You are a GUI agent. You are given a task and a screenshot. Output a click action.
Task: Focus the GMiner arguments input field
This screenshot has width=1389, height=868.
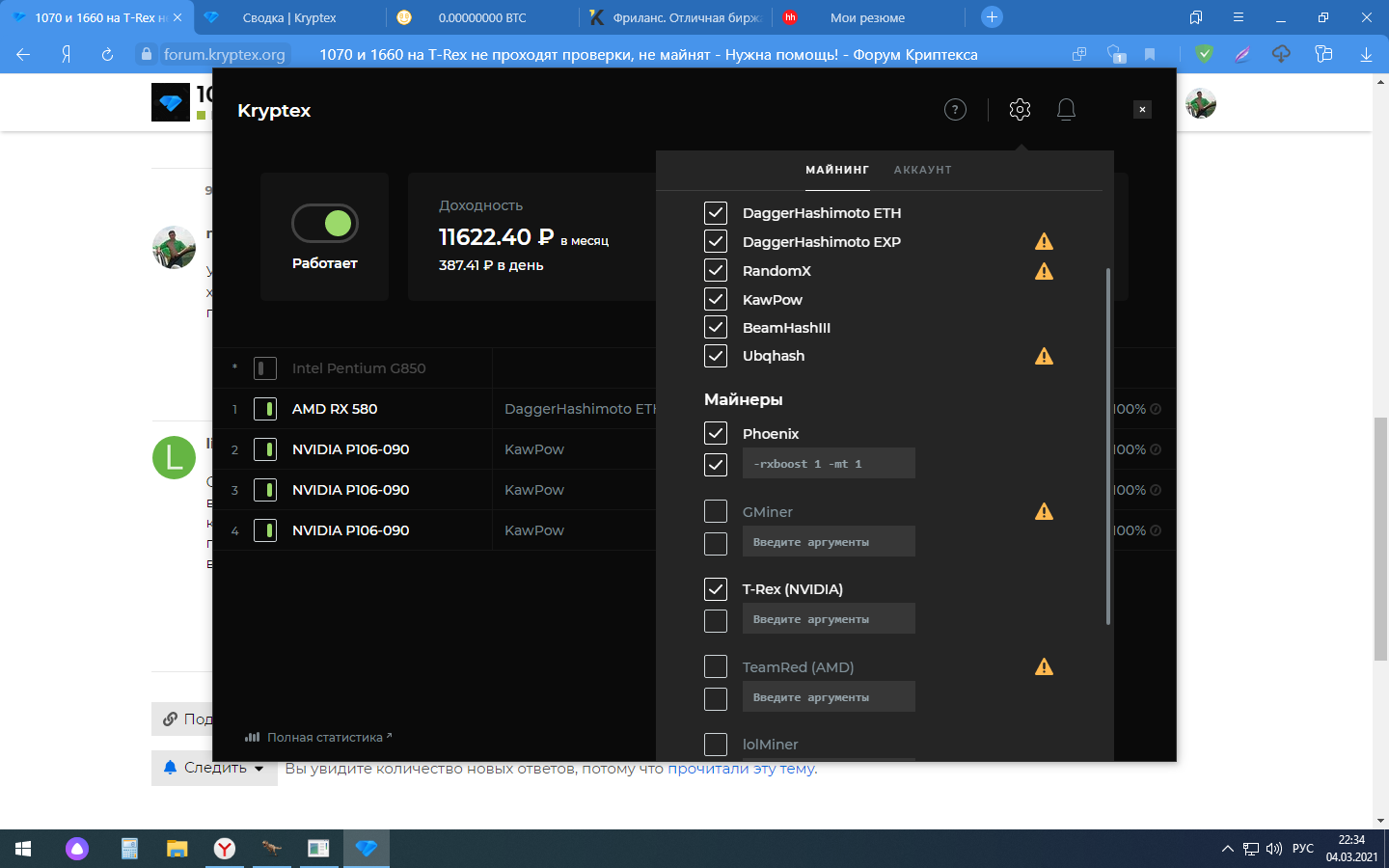coord(829,541)
